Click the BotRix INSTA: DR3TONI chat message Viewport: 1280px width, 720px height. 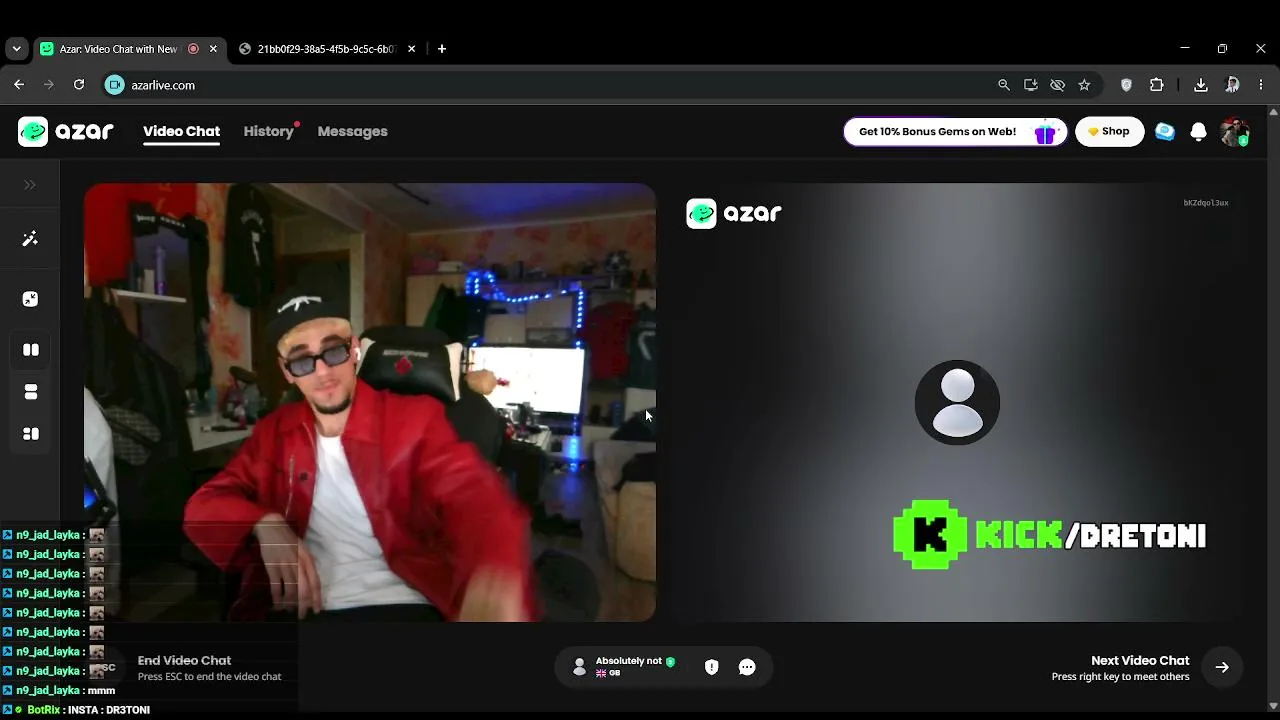(77, 710)
